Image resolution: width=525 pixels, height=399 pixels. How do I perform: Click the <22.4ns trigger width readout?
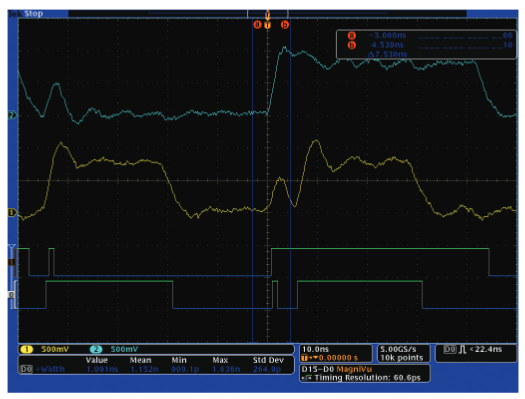486,349
